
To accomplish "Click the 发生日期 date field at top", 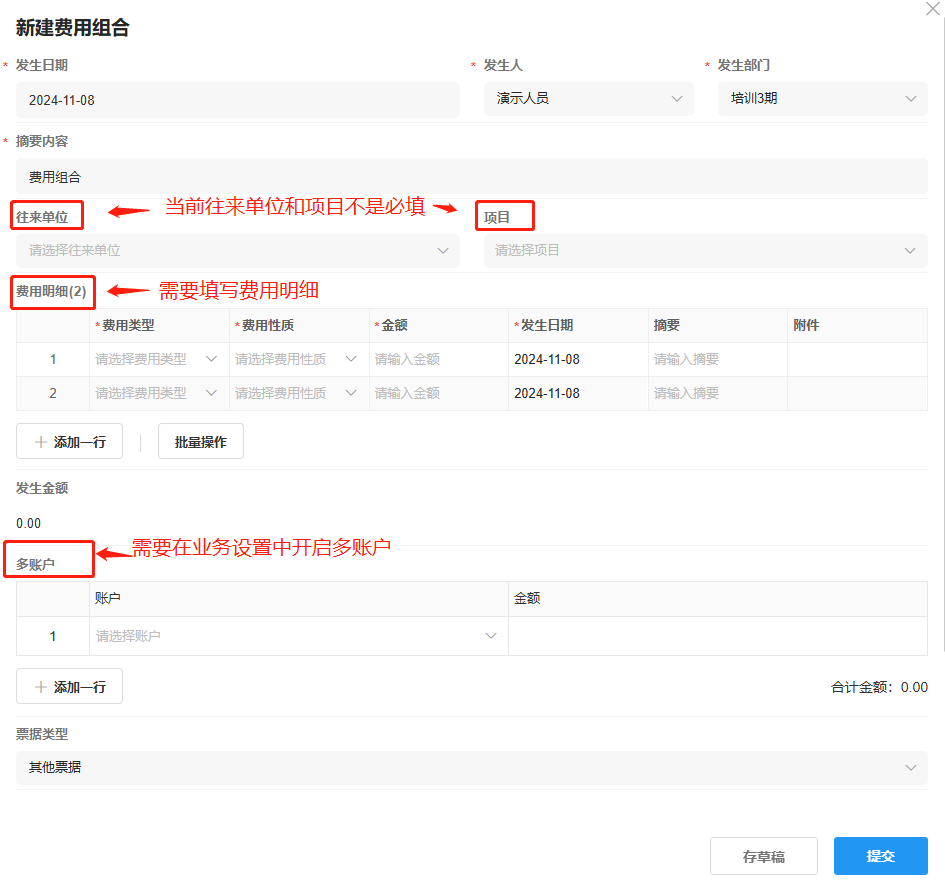I will 237,100.
